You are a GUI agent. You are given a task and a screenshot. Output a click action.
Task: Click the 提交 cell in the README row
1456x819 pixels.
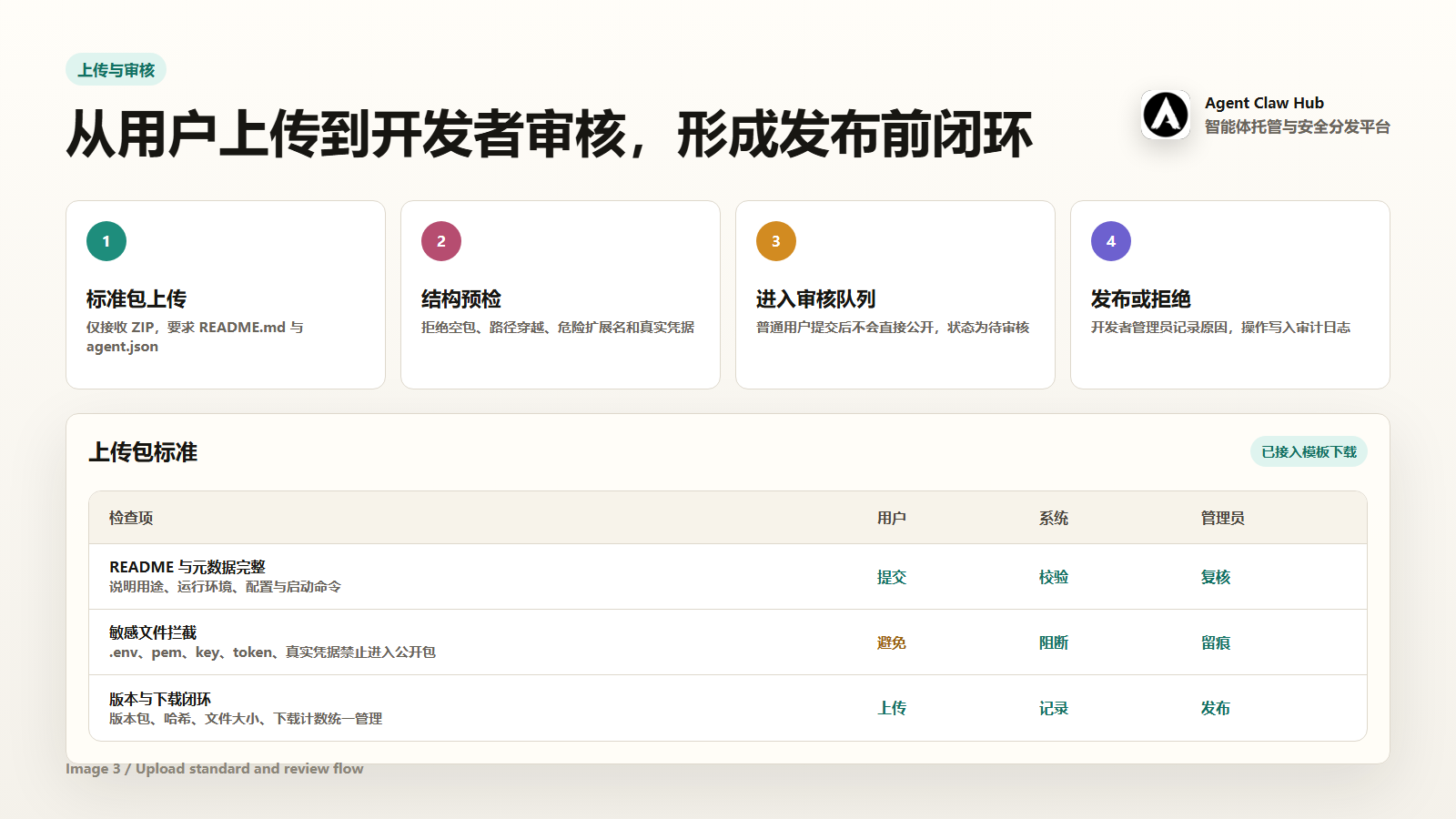coord(892,577)
